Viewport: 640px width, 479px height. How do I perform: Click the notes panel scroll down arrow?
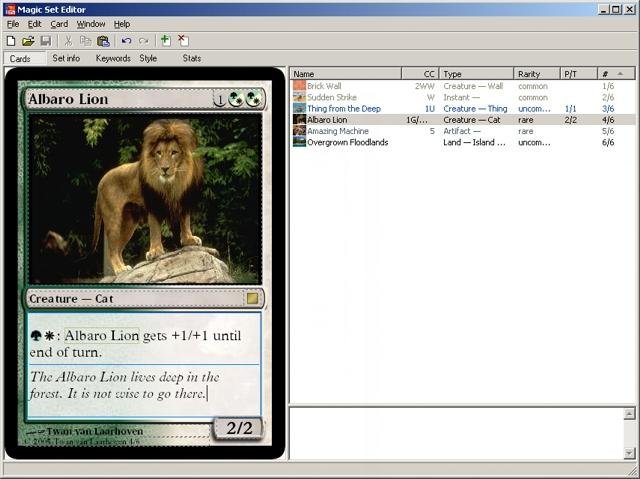click(629, 453)
